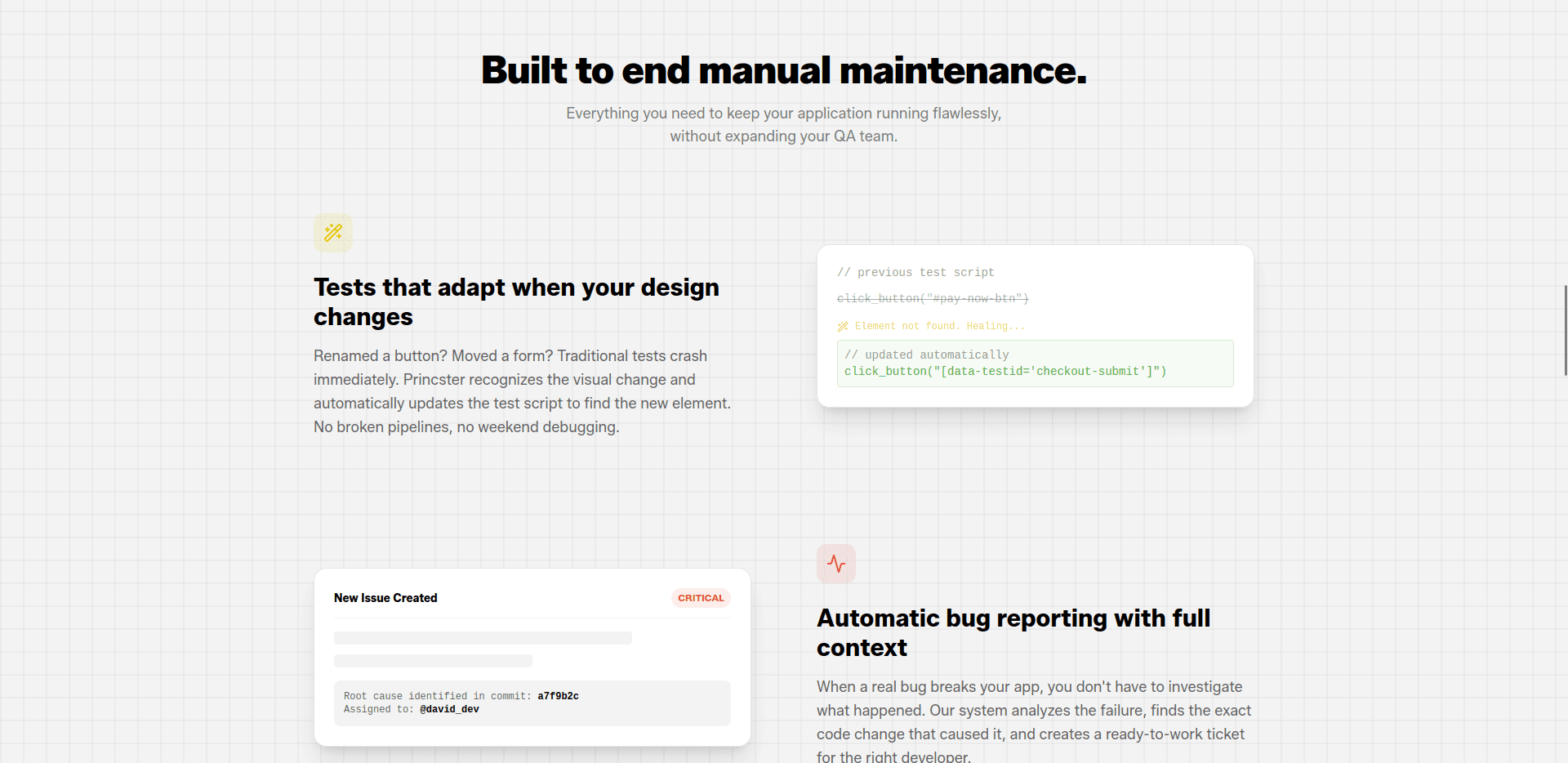Open the commit hash a7f9b2c link
1568x763 pixels.
pos(558,696)
